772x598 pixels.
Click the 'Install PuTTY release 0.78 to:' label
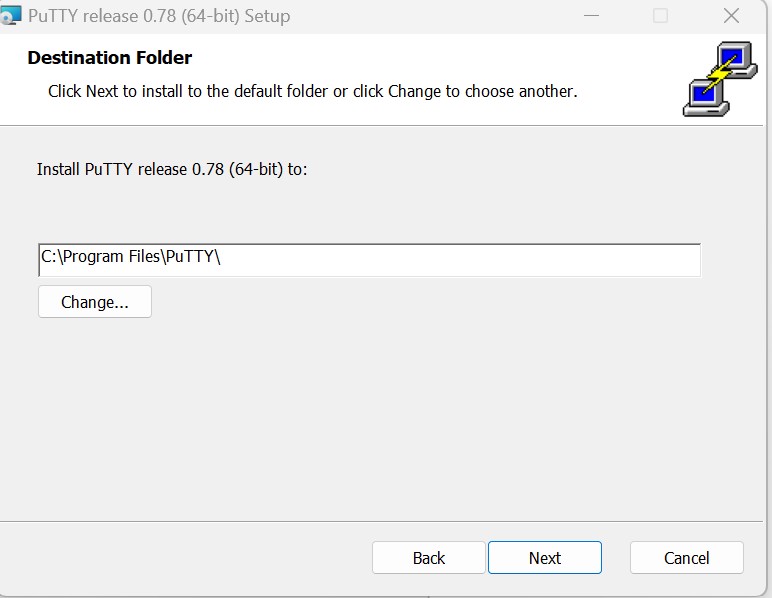(x=172, y=169)
